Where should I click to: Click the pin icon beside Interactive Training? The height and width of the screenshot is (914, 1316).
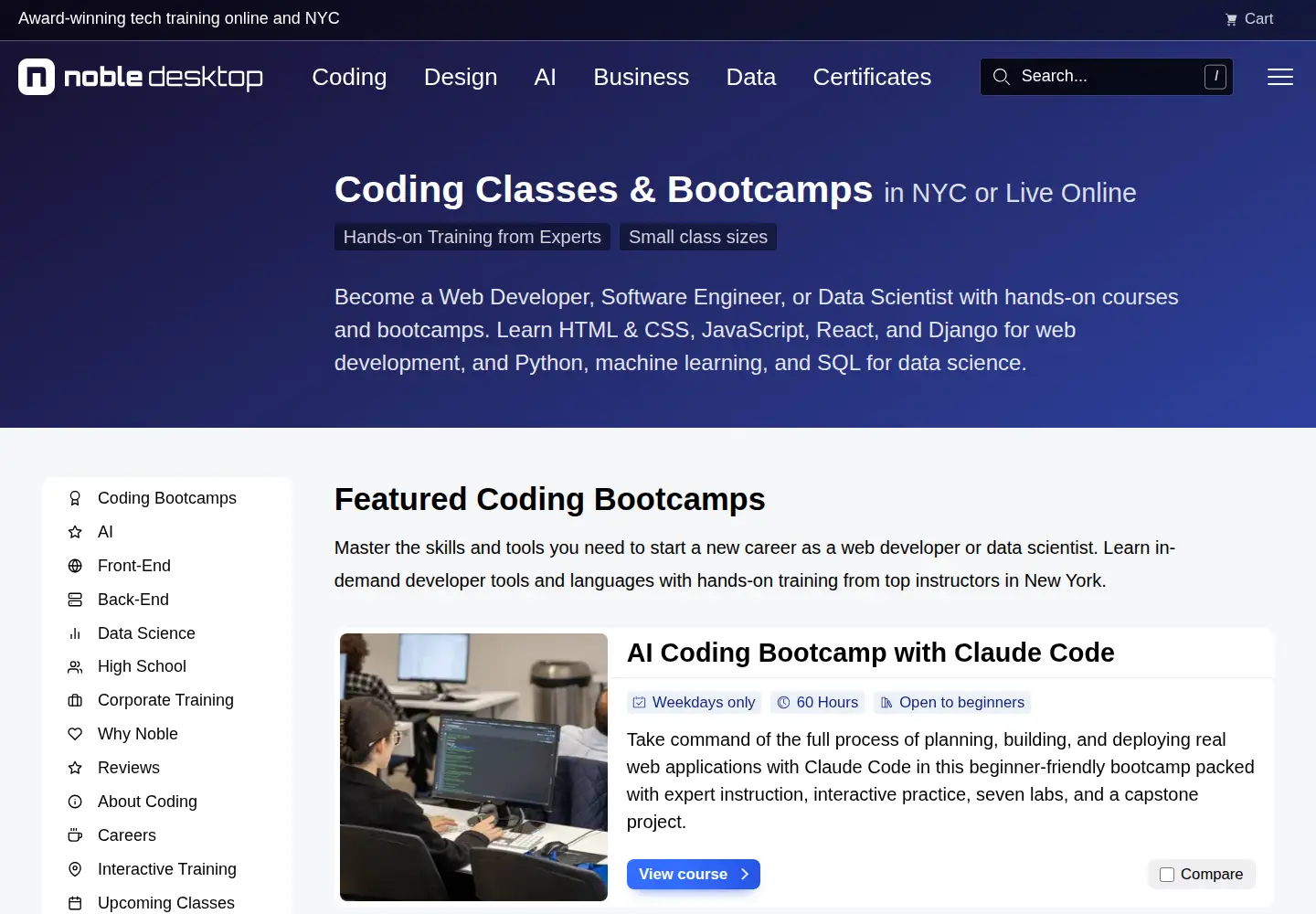75,869
